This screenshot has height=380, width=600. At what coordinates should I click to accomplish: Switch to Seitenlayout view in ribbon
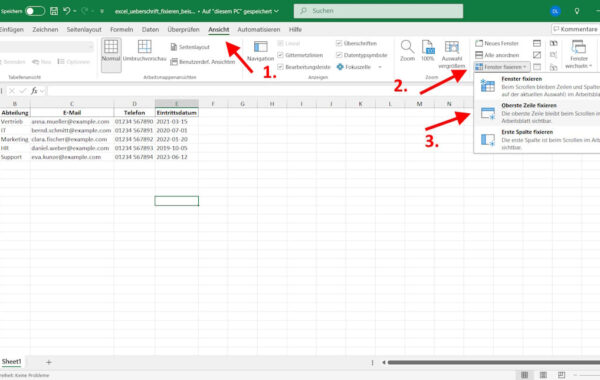point(190,47)
